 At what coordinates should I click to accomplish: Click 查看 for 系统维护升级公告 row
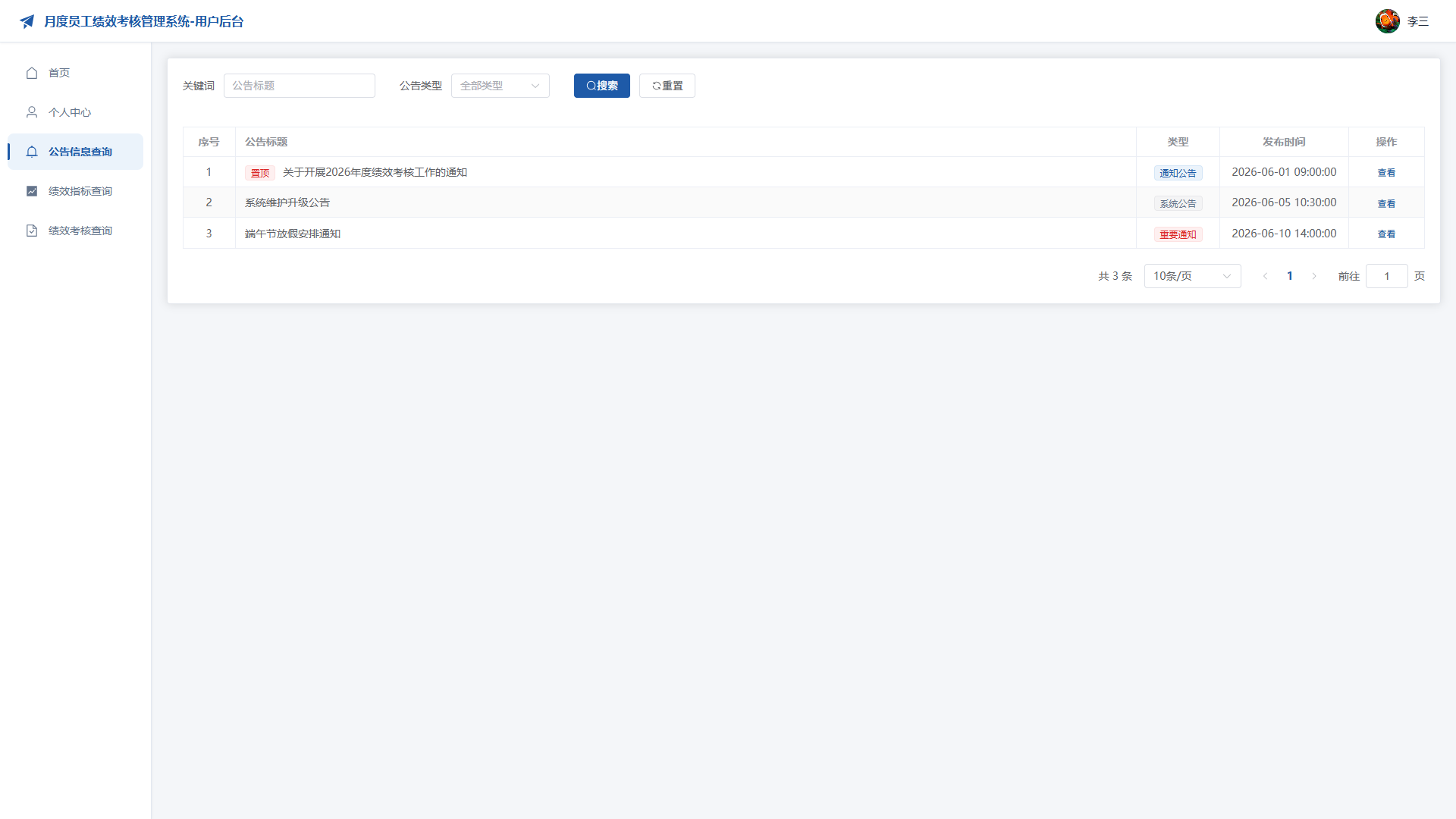1386,203
